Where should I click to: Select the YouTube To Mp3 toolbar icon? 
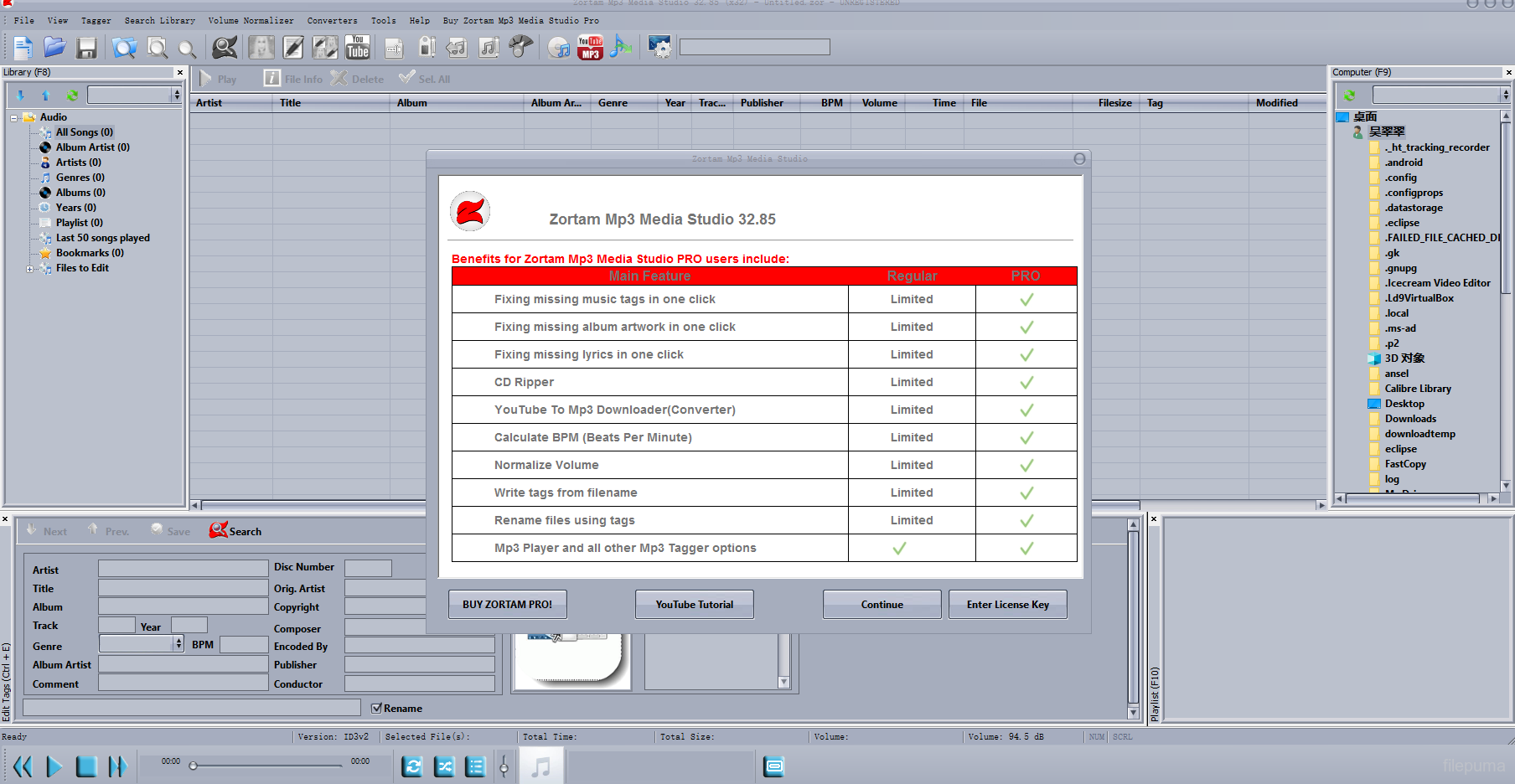point(589,48)
